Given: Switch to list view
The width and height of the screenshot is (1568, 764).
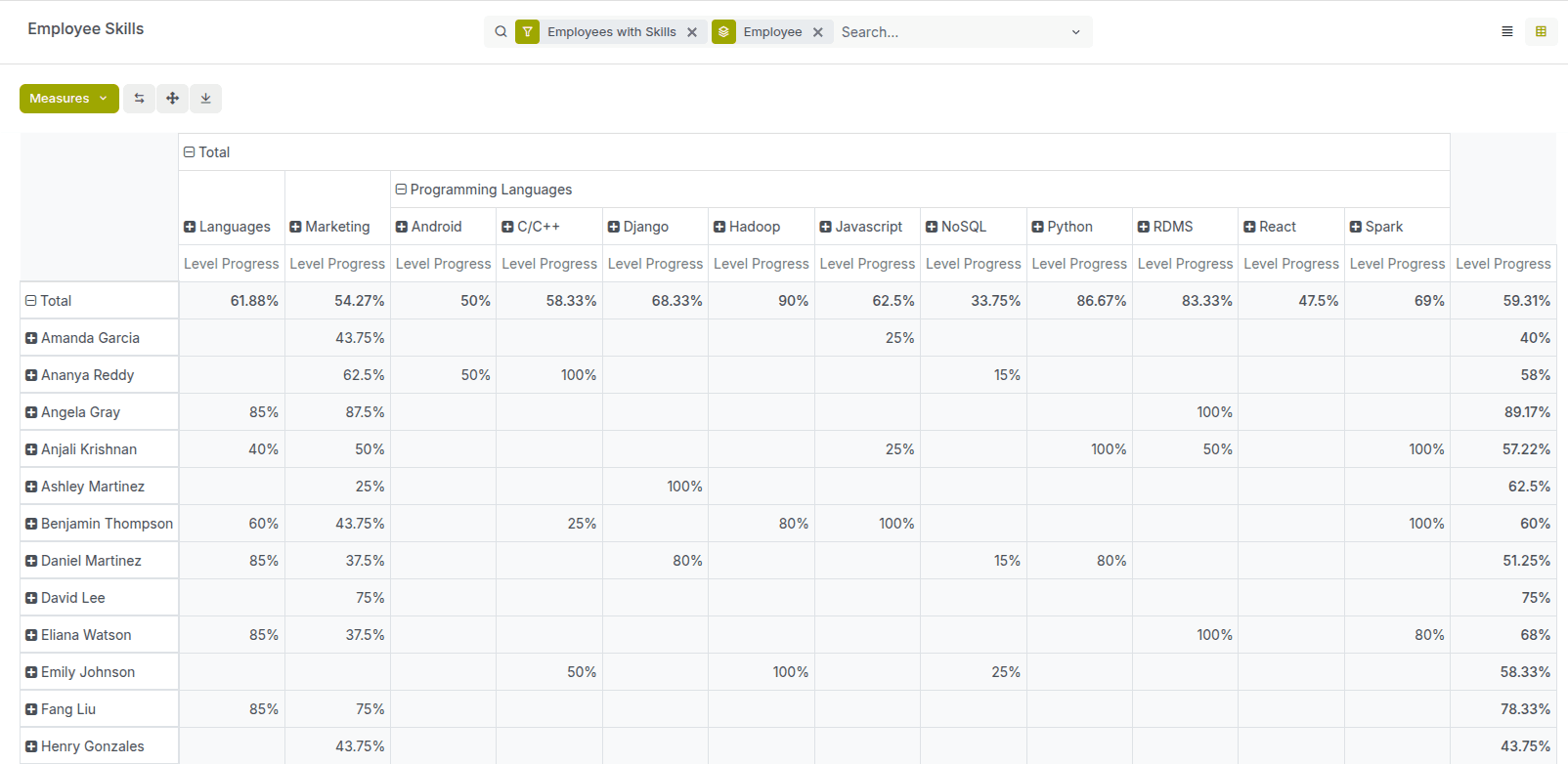Looking at the screenshot, I should [1506, 32].
